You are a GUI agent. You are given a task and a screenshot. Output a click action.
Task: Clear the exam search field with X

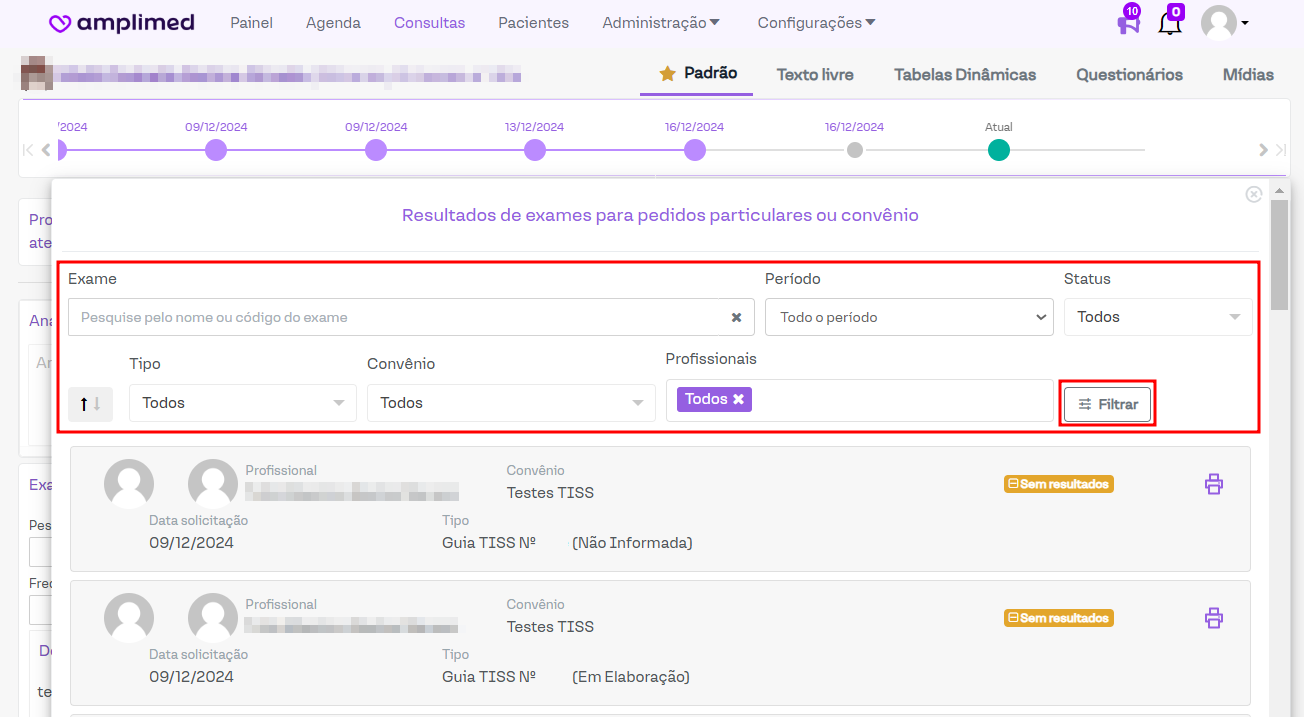(x=736, y=317)
